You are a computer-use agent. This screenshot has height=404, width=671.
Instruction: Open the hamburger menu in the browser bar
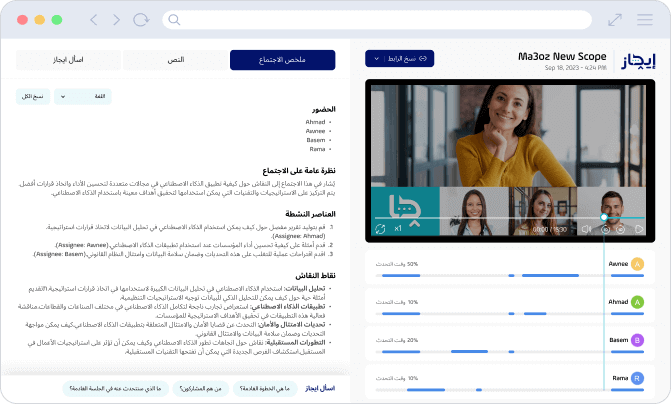644,20
